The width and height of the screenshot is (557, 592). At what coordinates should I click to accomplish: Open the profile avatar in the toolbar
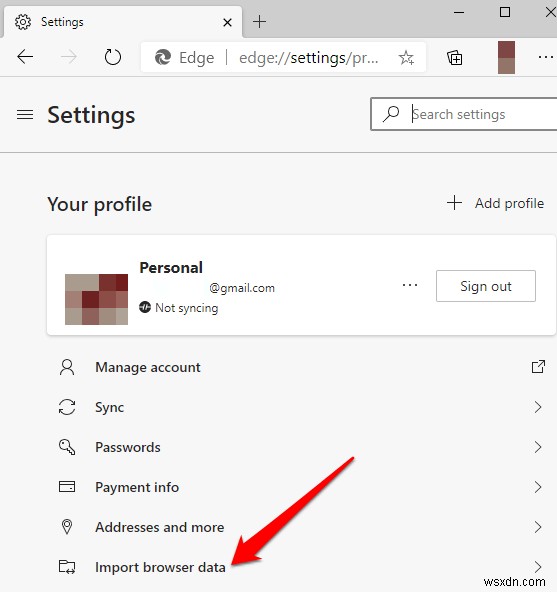(506, 57)
